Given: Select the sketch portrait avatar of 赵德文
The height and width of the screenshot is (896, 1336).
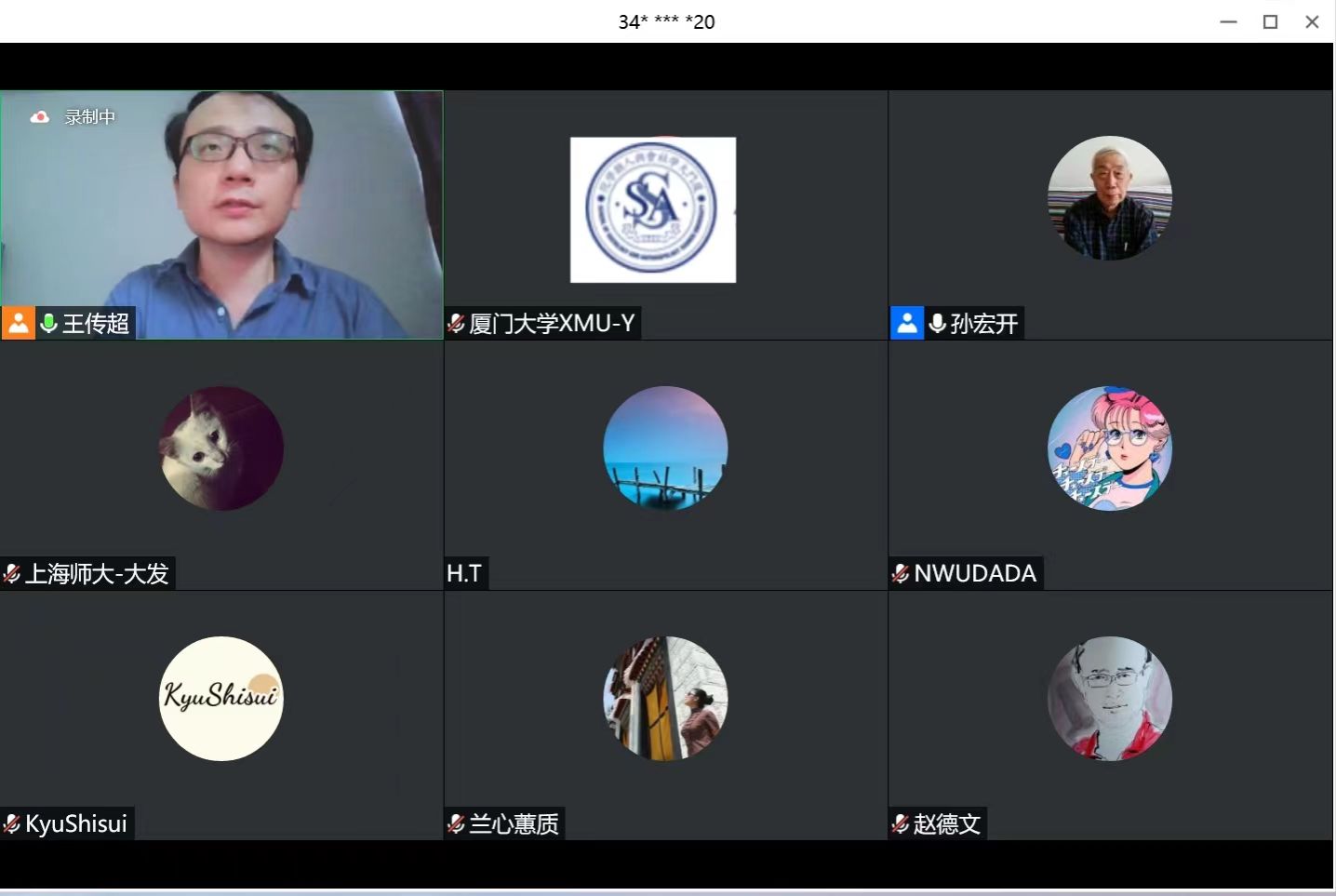Looking at the screenshot, I should click(1110, 698).
